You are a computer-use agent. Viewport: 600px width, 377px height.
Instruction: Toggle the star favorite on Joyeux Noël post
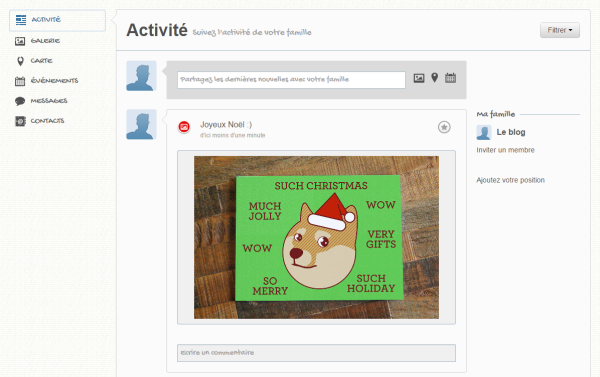[444, 127]
